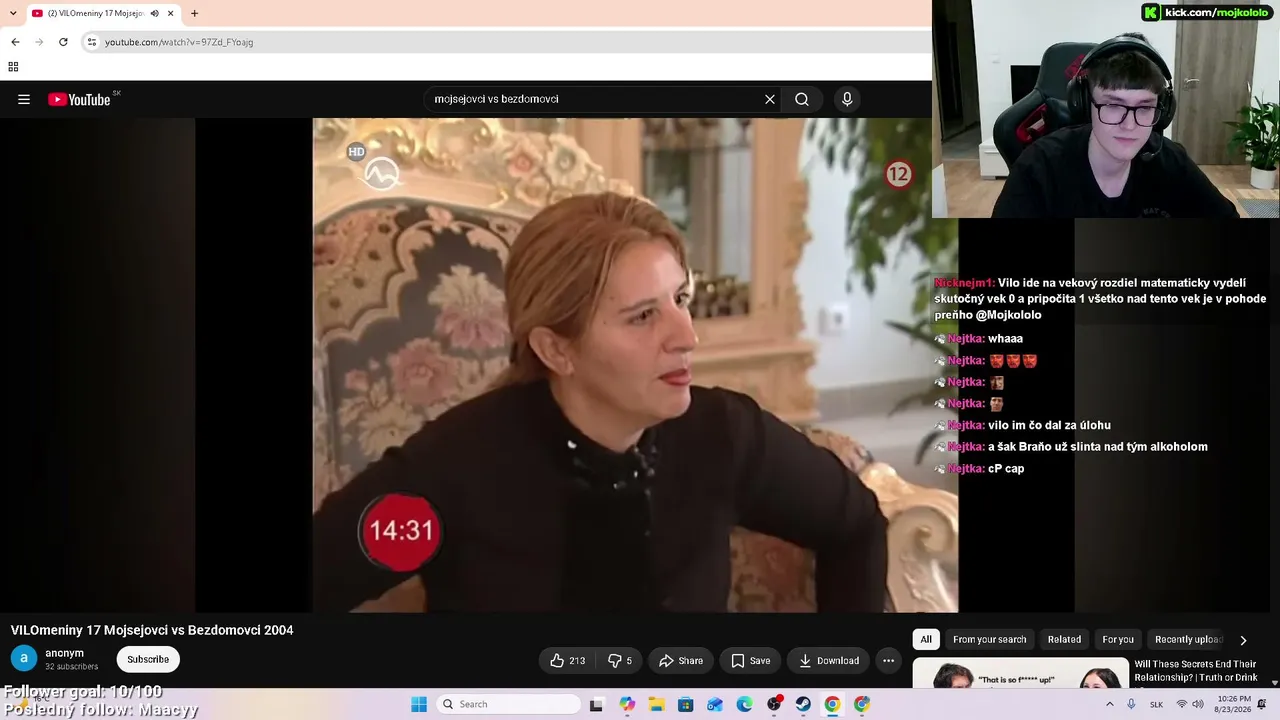Select the Recently uploaded chip
The image size is (1280, 720).
point(1188,639)
